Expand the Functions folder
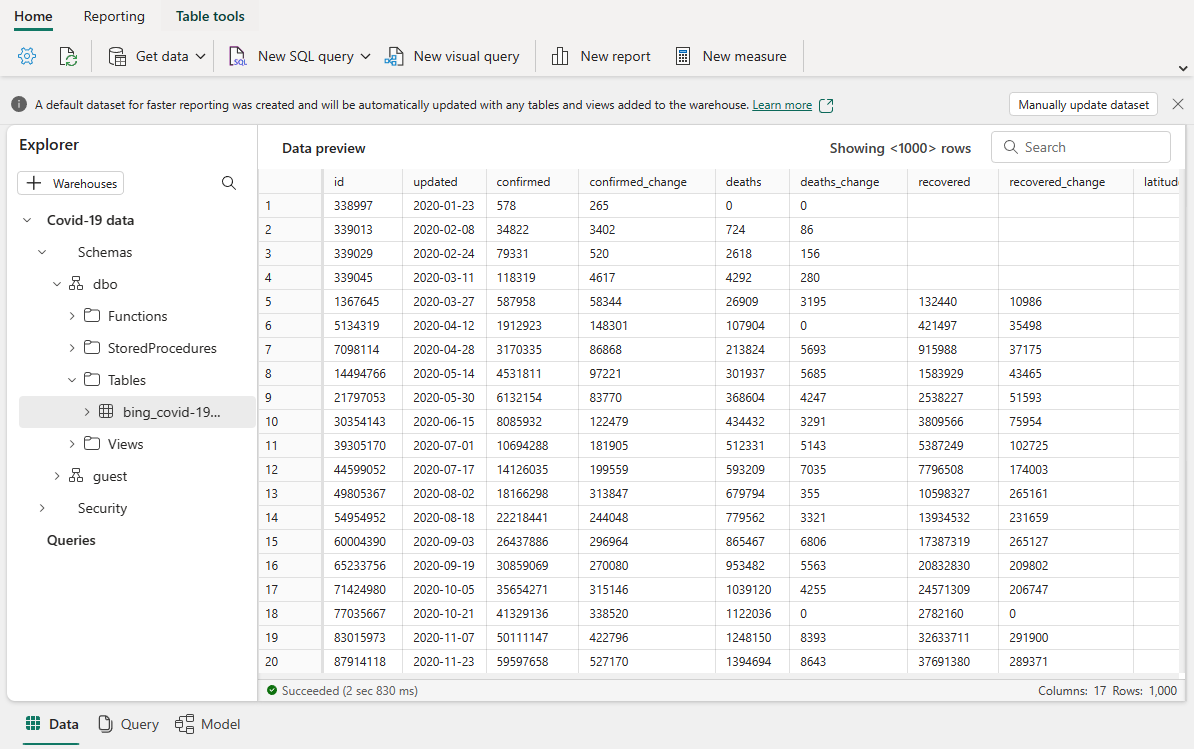 tap(72, 316)
